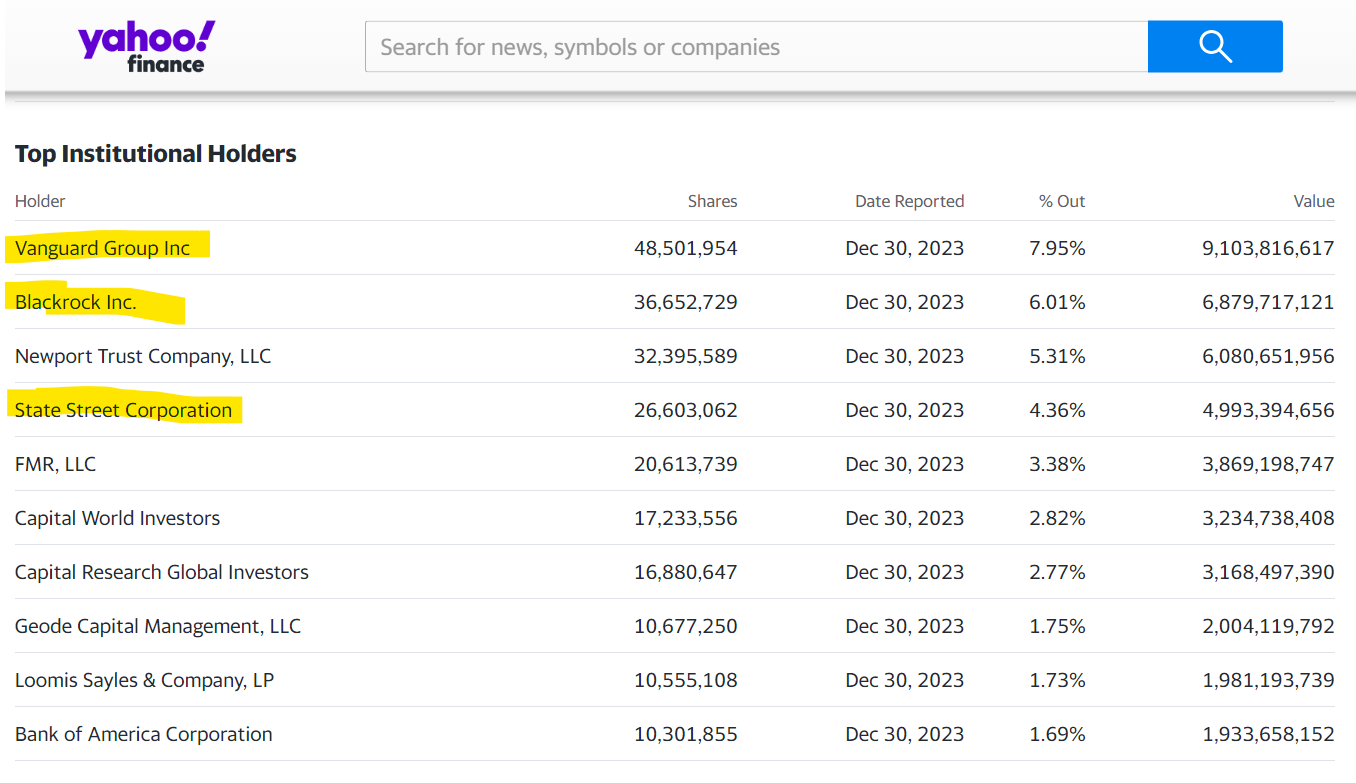This screenshot has width=1356, height=783.
Task: Select Newport Trust 5.31% value
Action: tap(1057, 356)
